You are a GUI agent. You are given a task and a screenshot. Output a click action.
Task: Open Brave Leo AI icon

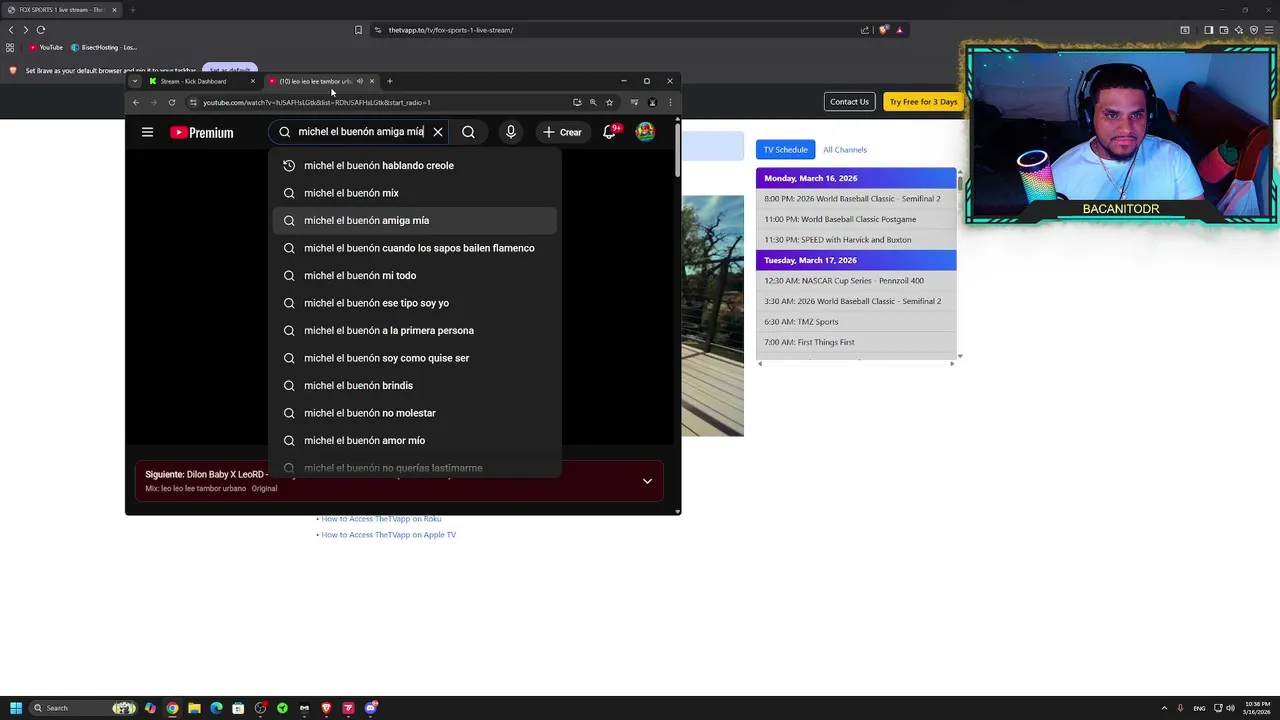tap(1238, 30)
